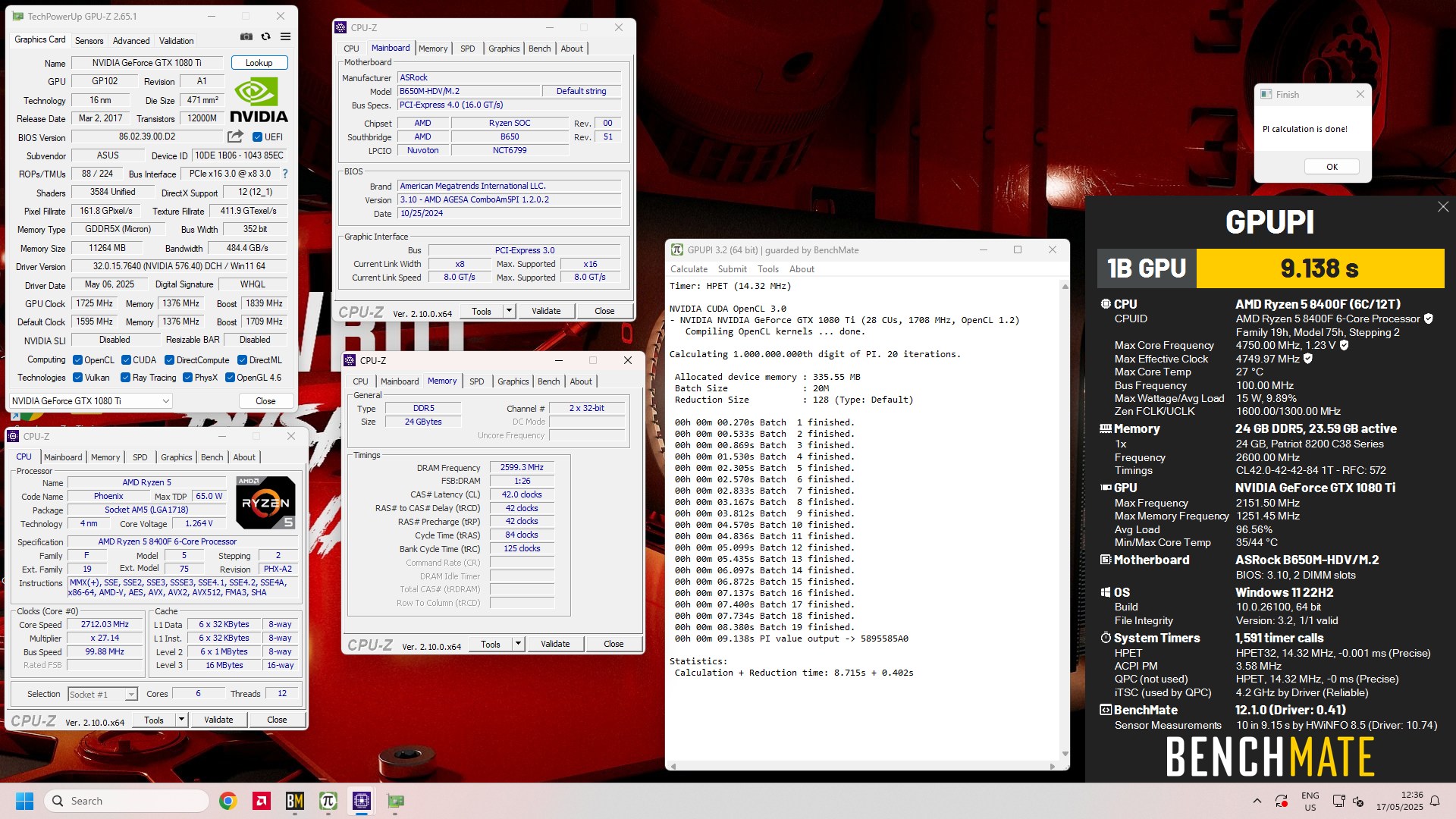The width and height of the screenshot is (1456, 819).
Task: Toggle the Vulkan checkbox
Action: coord(77,378)
